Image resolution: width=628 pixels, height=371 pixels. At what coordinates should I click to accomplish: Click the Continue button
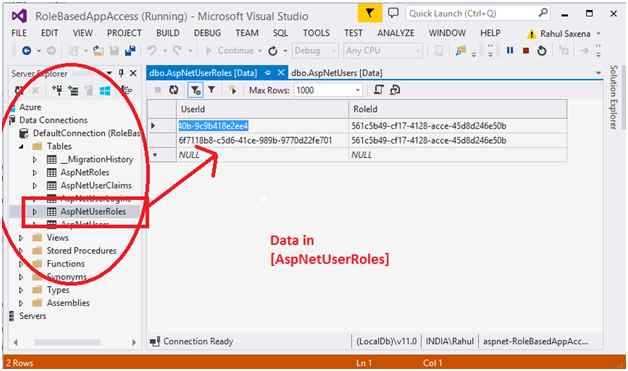pos(233,51)
